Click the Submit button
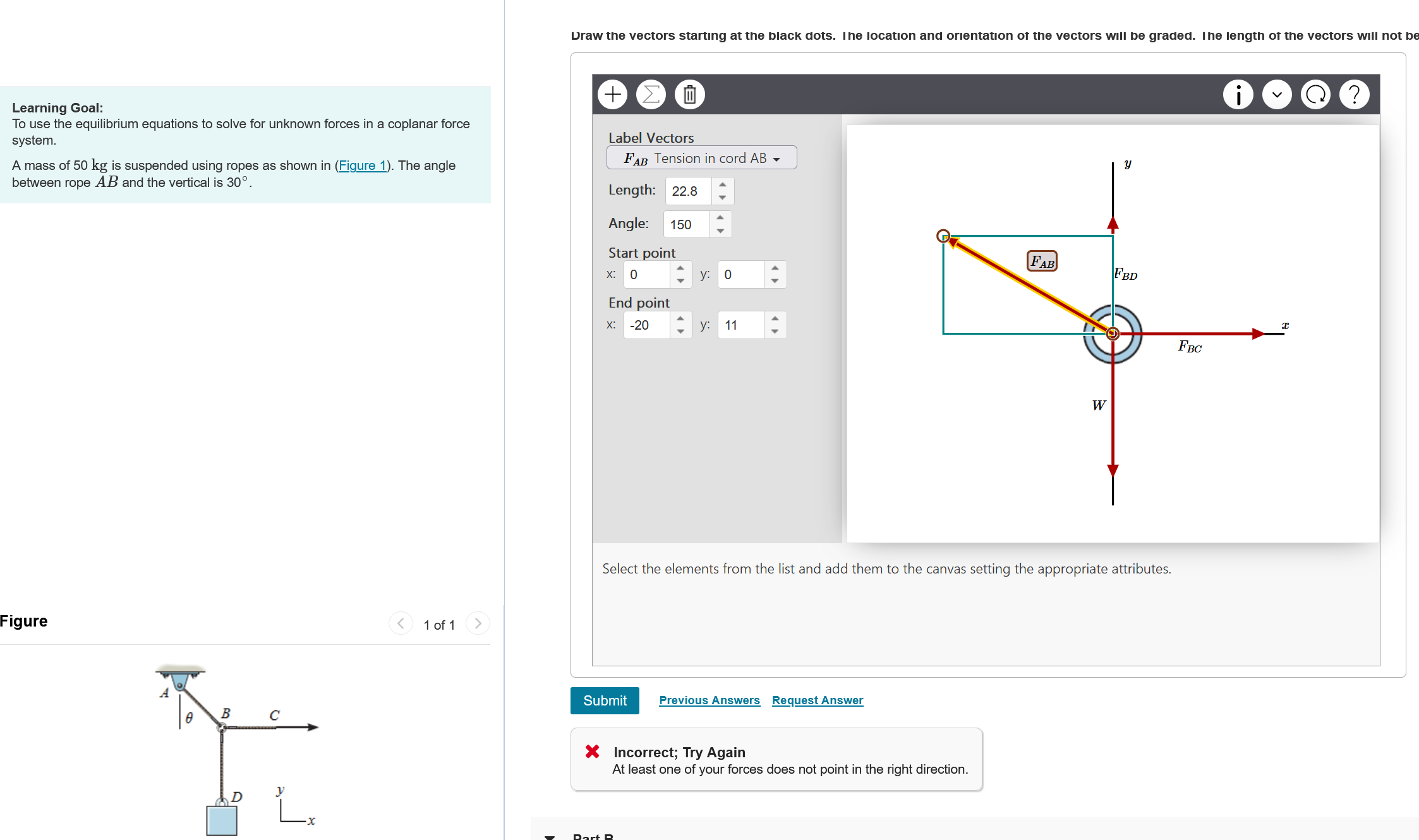The width and height of the screenshot is (1419, 840). 604,700
